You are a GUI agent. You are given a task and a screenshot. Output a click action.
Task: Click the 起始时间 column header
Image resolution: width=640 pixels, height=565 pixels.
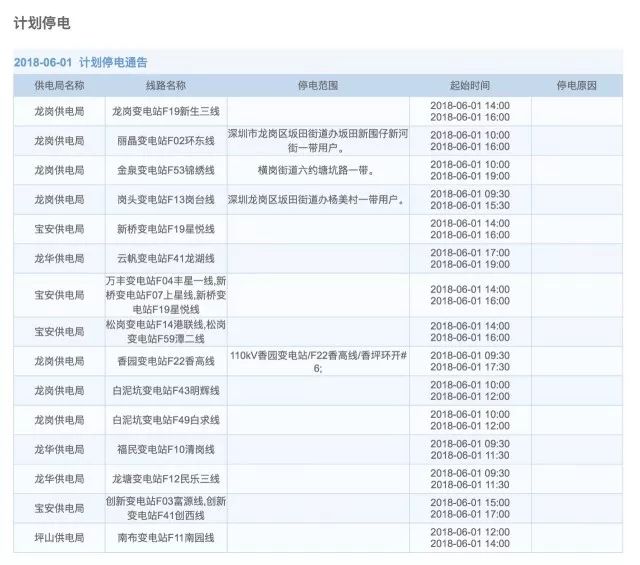coord(470,85)
